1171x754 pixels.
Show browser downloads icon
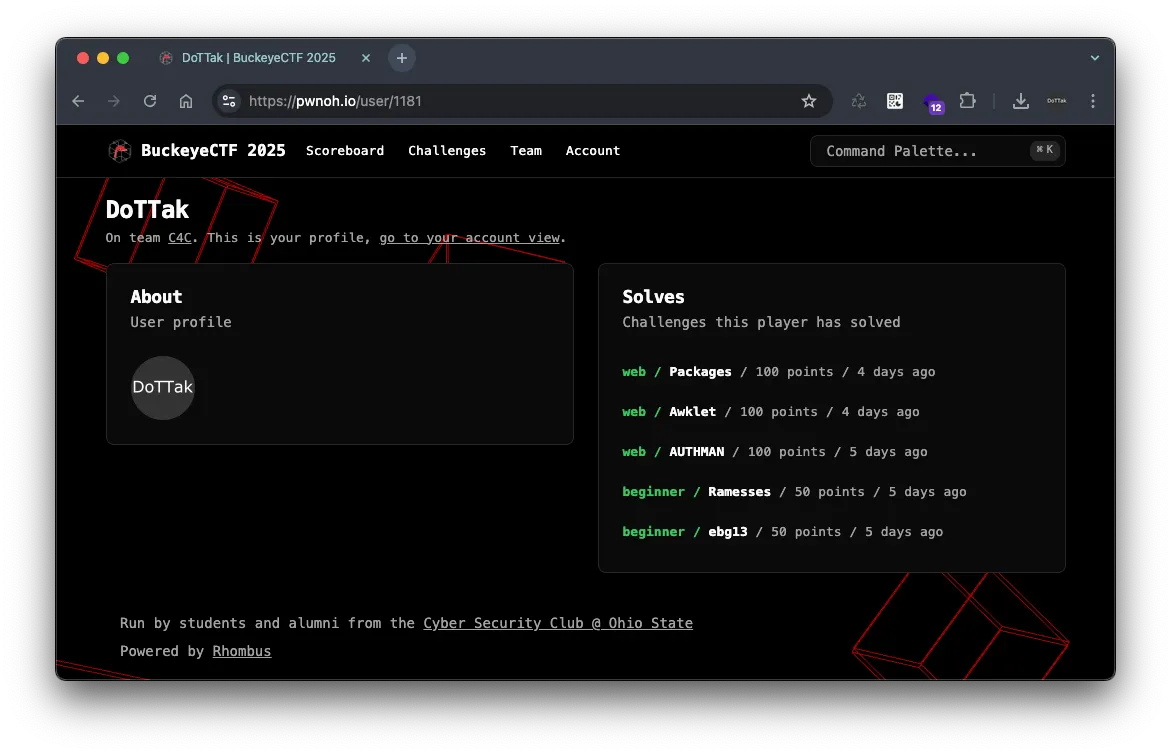(1020, 101)
